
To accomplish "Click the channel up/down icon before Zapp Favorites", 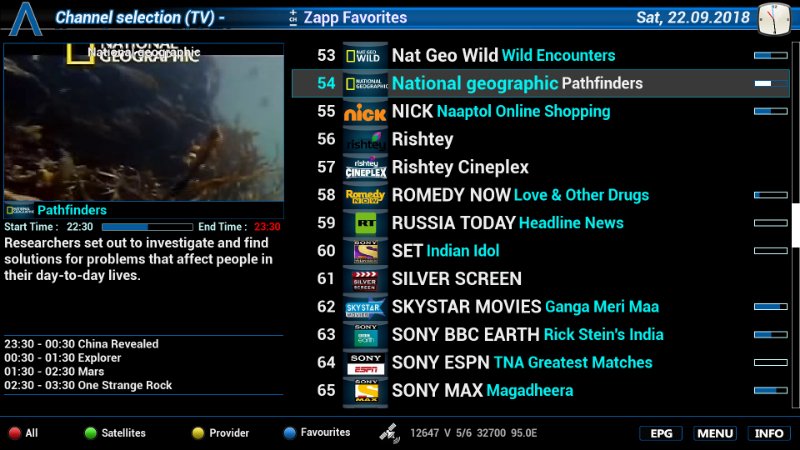I will coord(293,18).
